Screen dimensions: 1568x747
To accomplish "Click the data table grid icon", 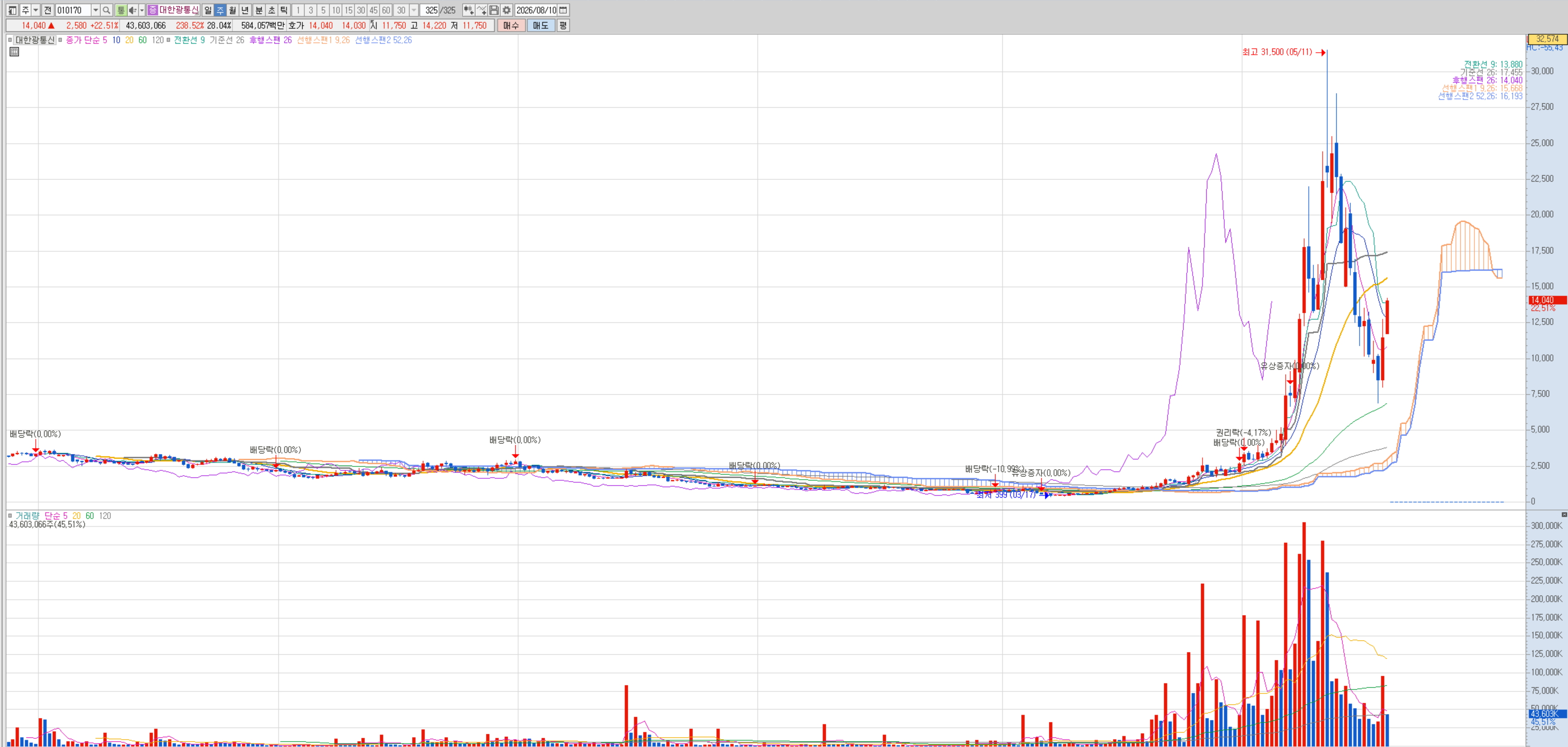I will 14,52.
